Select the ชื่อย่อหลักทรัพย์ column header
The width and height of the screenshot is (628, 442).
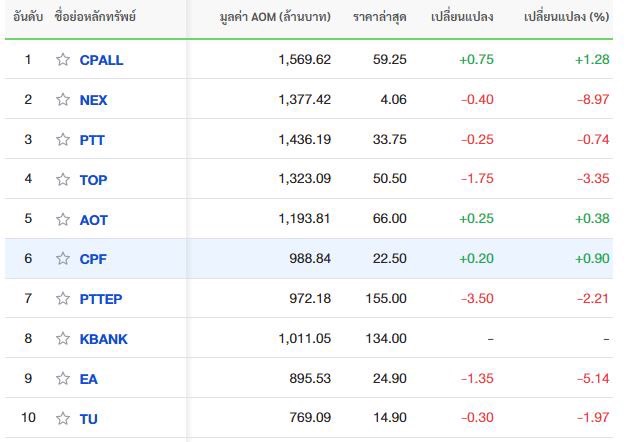click(x=95, y=17)
